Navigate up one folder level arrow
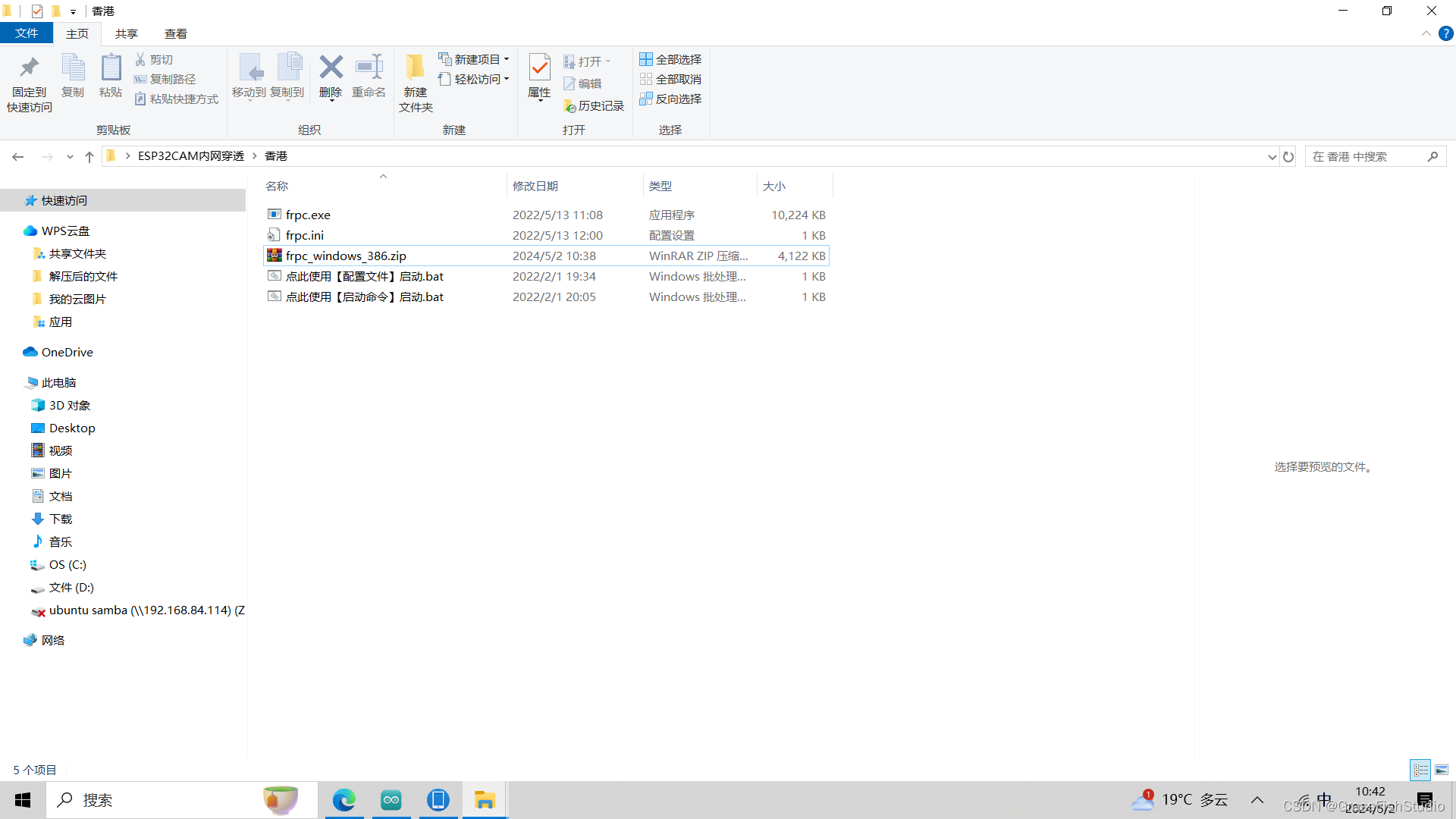Screen dimensions: 1456x819 tap(89, 157)
